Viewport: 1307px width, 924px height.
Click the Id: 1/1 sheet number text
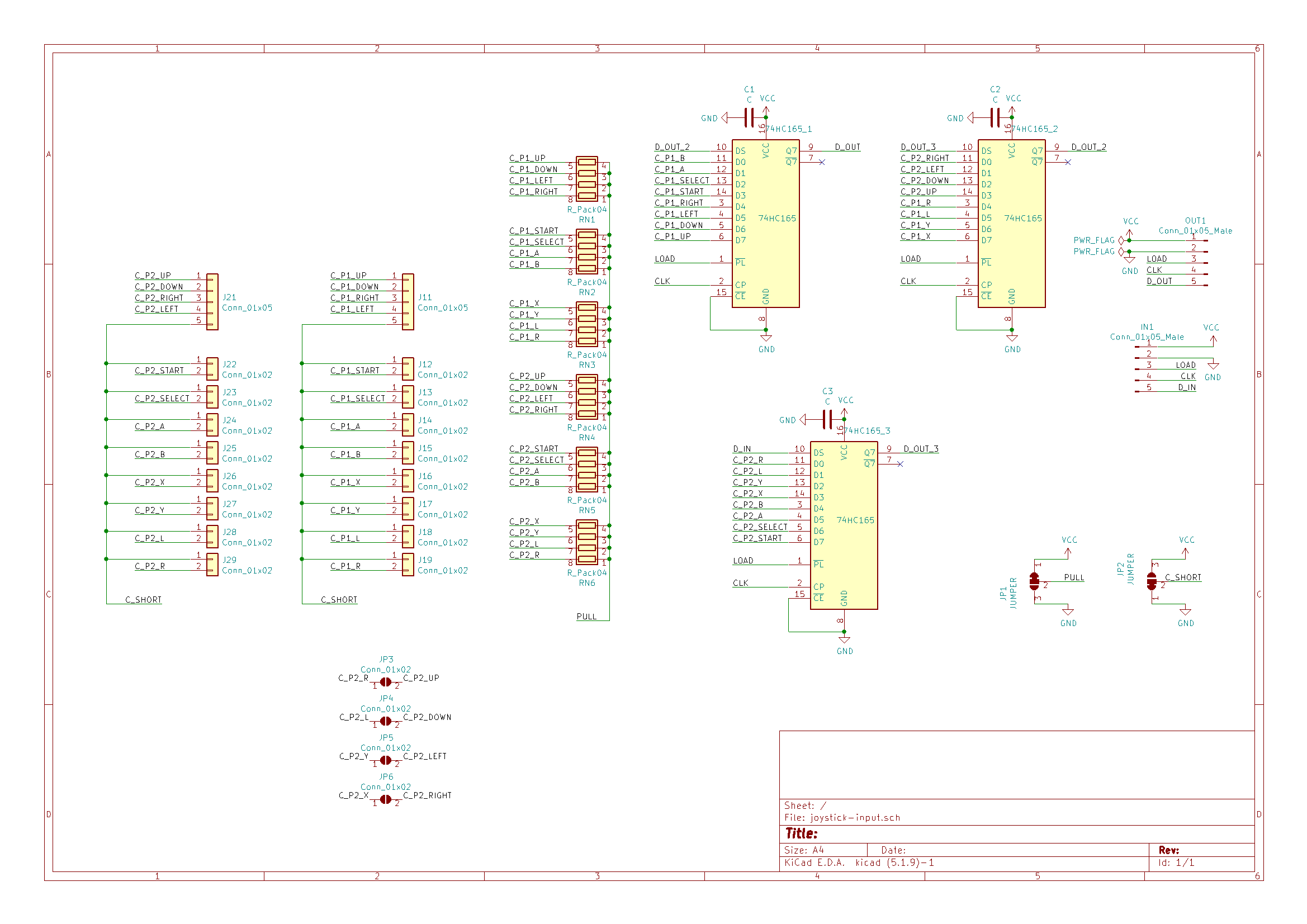(1176, 863)
